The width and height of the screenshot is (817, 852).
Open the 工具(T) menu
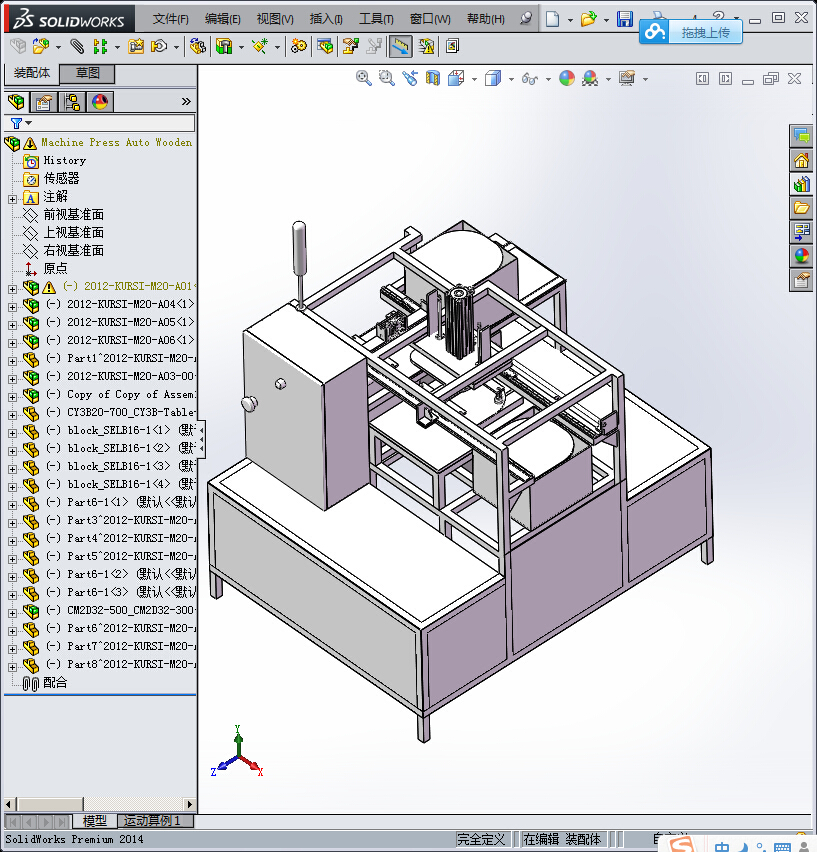(x=376, y=19)
